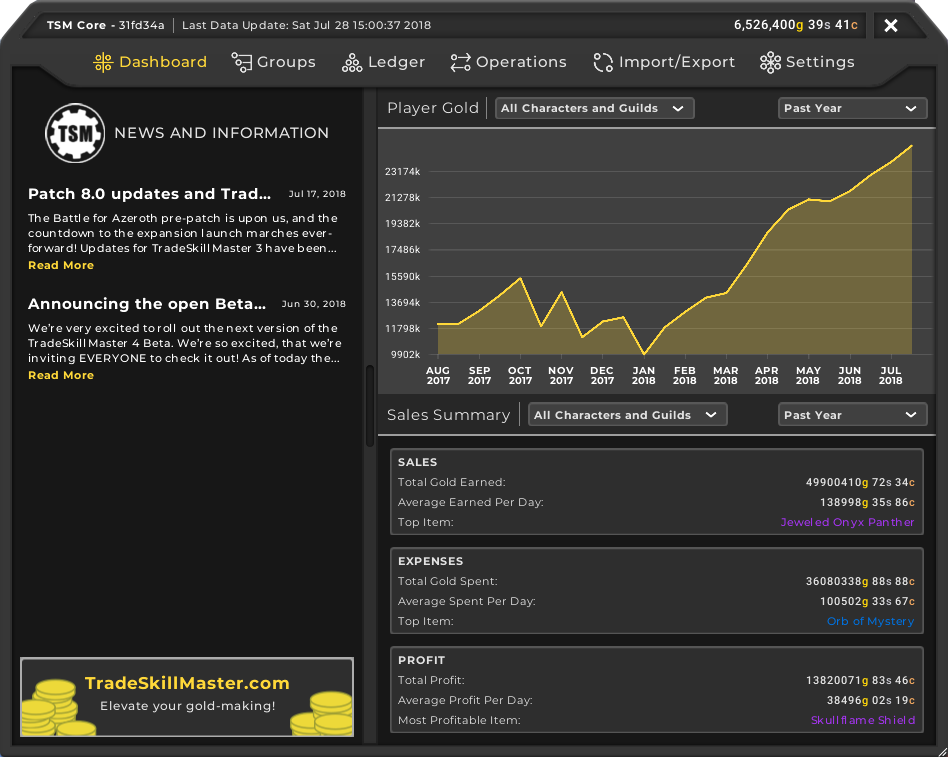The image size is (948, 757).
Task: Select the Skullflame Shield item link
Action: [x=862, y=720]
